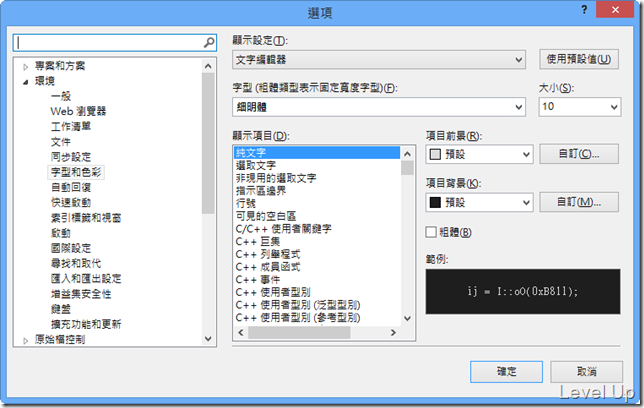This screenshot has width=644, height=408.
Task: Click the black background color swatch
Action: point(435,203)
